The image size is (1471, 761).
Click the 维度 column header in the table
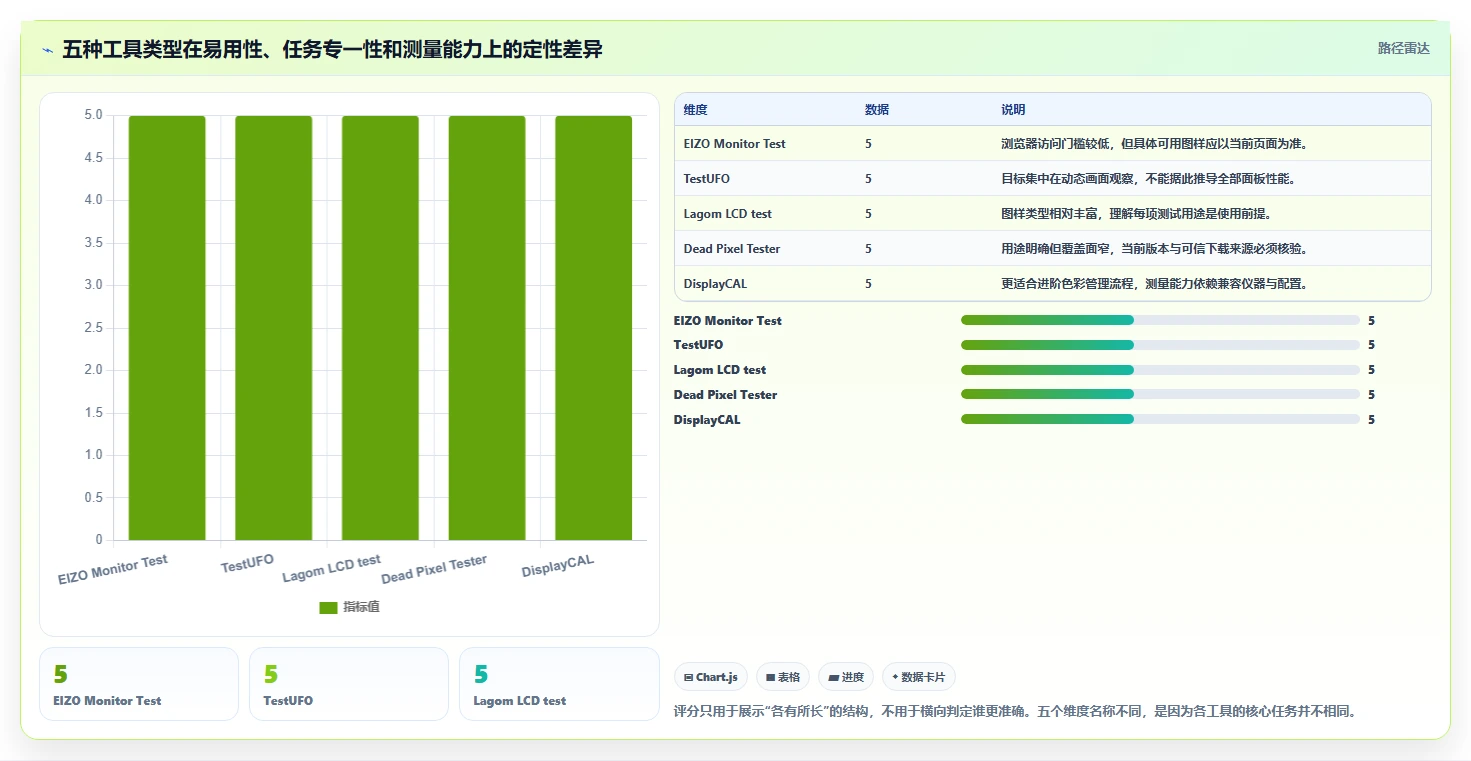coord(696,110)
